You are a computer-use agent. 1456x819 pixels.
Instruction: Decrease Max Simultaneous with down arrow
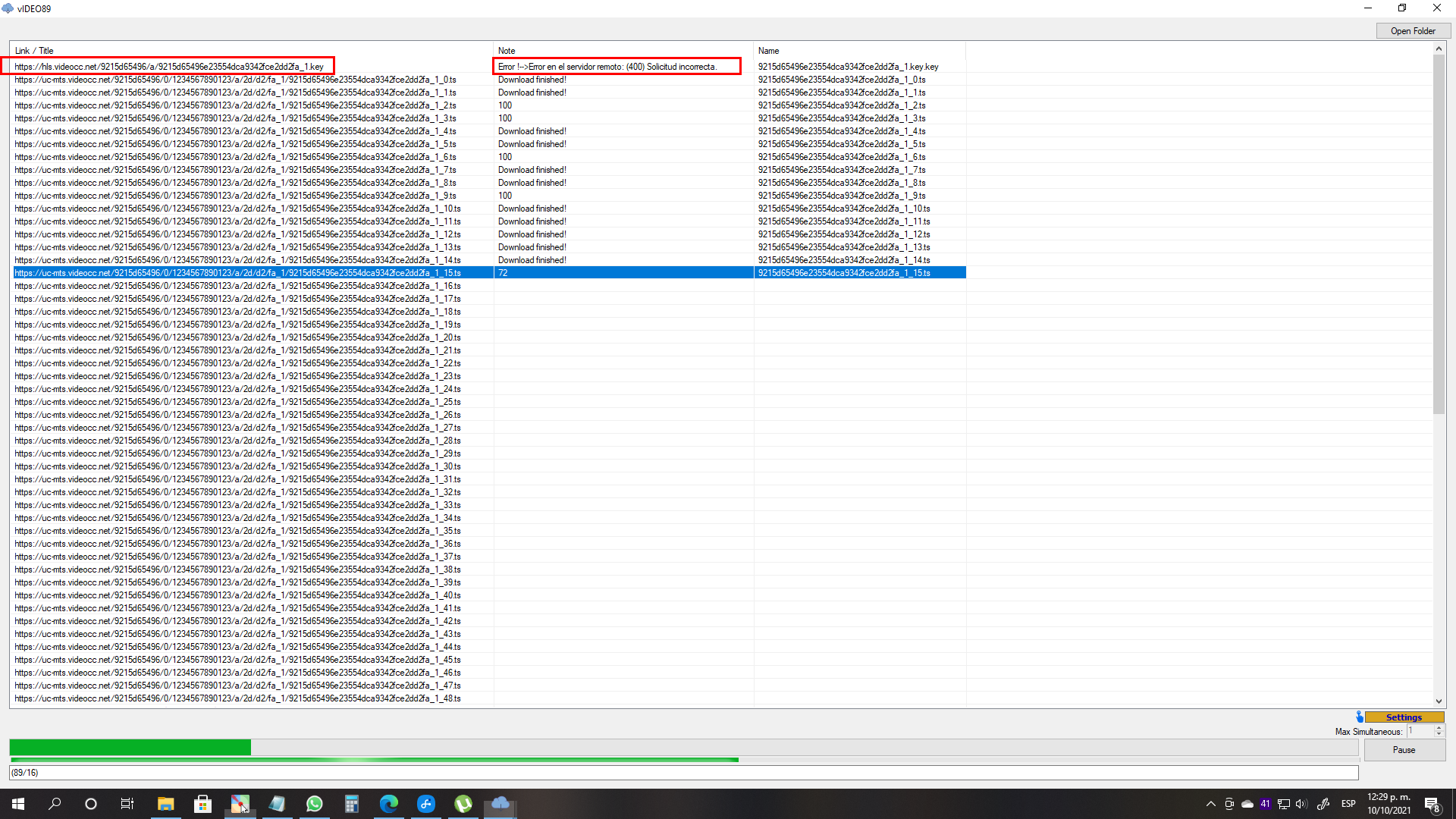pos(1439,735)
